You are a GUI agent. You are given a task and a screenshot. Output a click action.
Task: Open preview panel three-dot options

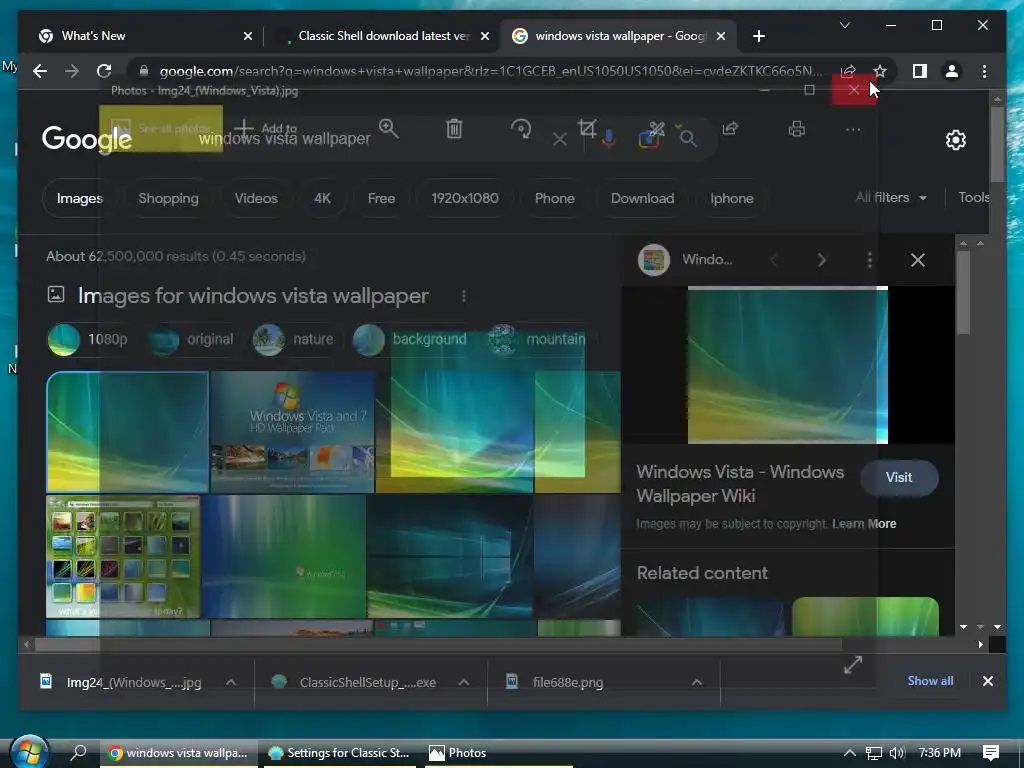(x=869, y=261)
